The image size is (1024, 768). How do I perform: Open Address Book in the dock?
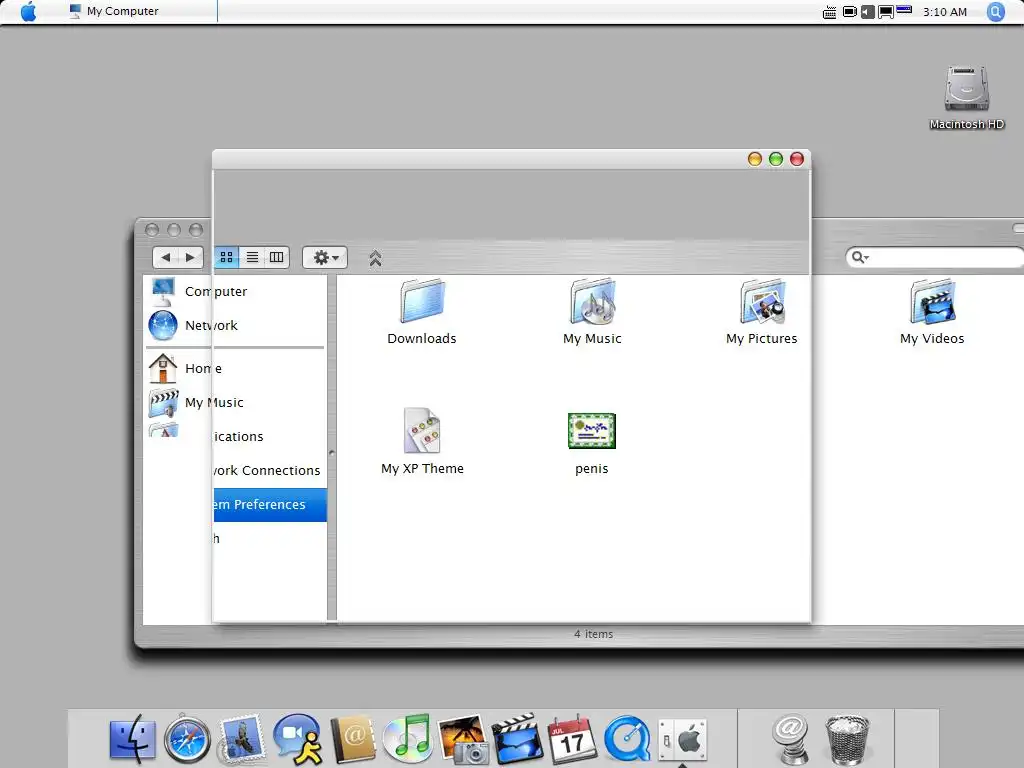click(353, 740)
